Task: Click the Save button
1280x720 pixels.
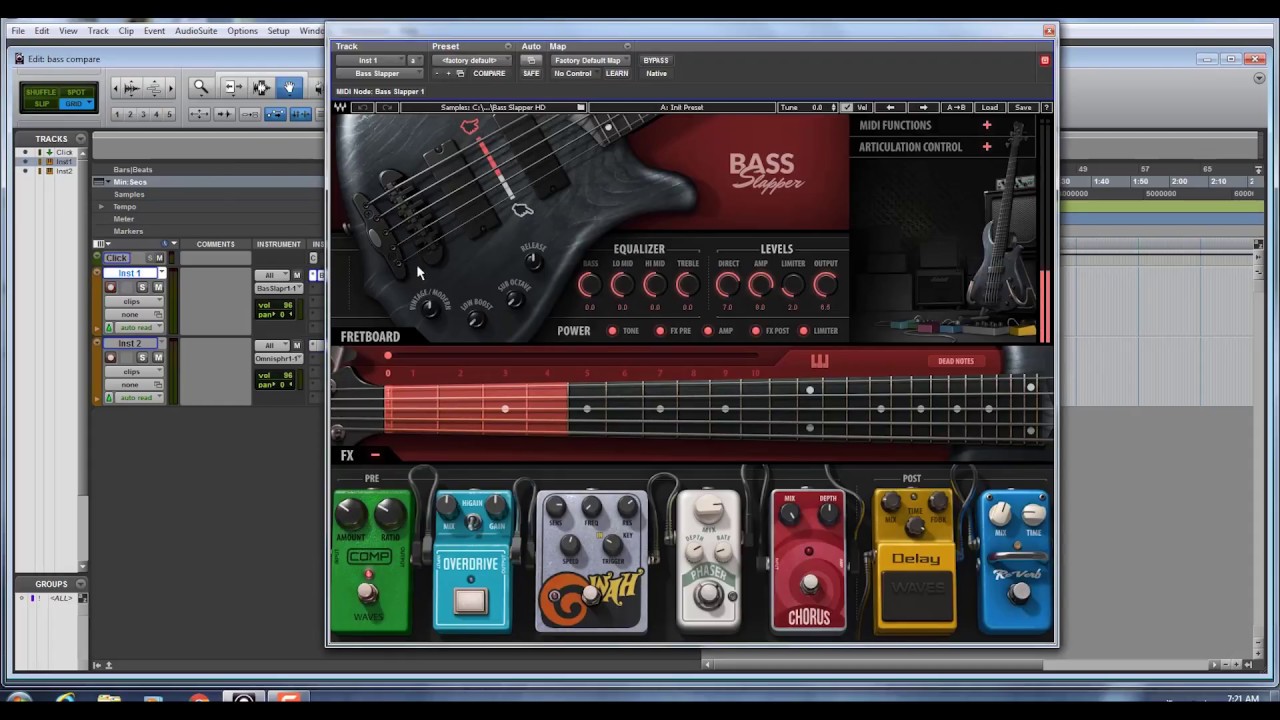Action: pyautogui.click(x=1022, y=107)
